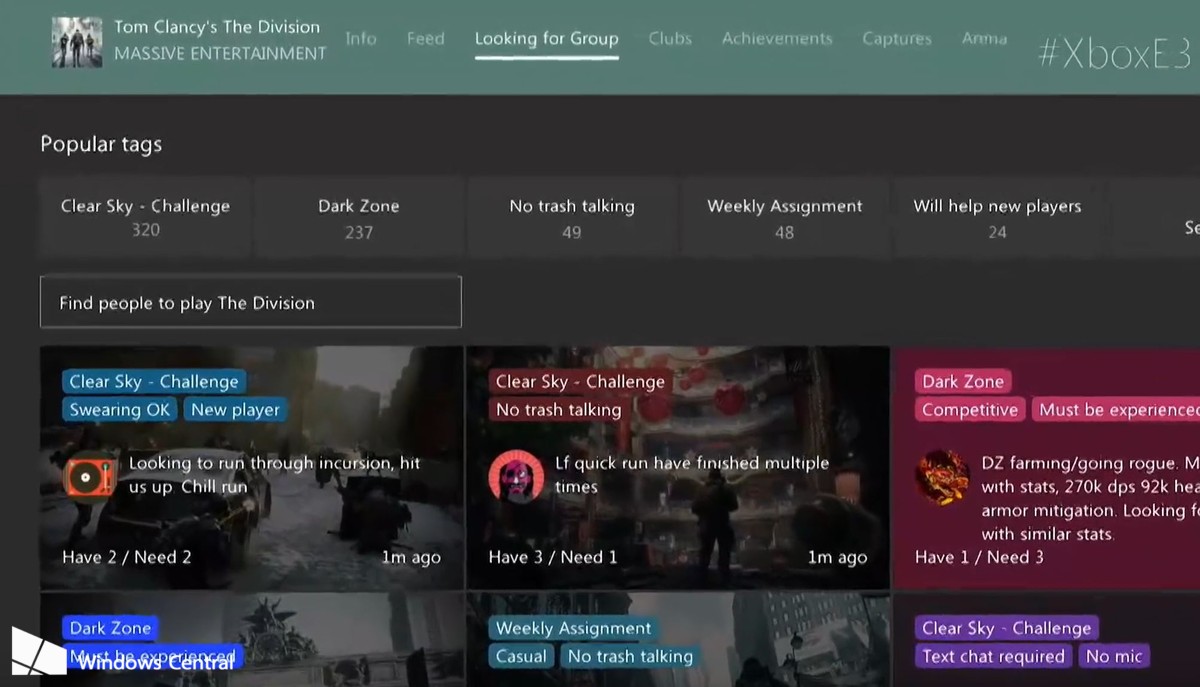View the DZ farming post's fiery avatar
This screenshot has width=1200, height=687.
[x=942, y=476]
